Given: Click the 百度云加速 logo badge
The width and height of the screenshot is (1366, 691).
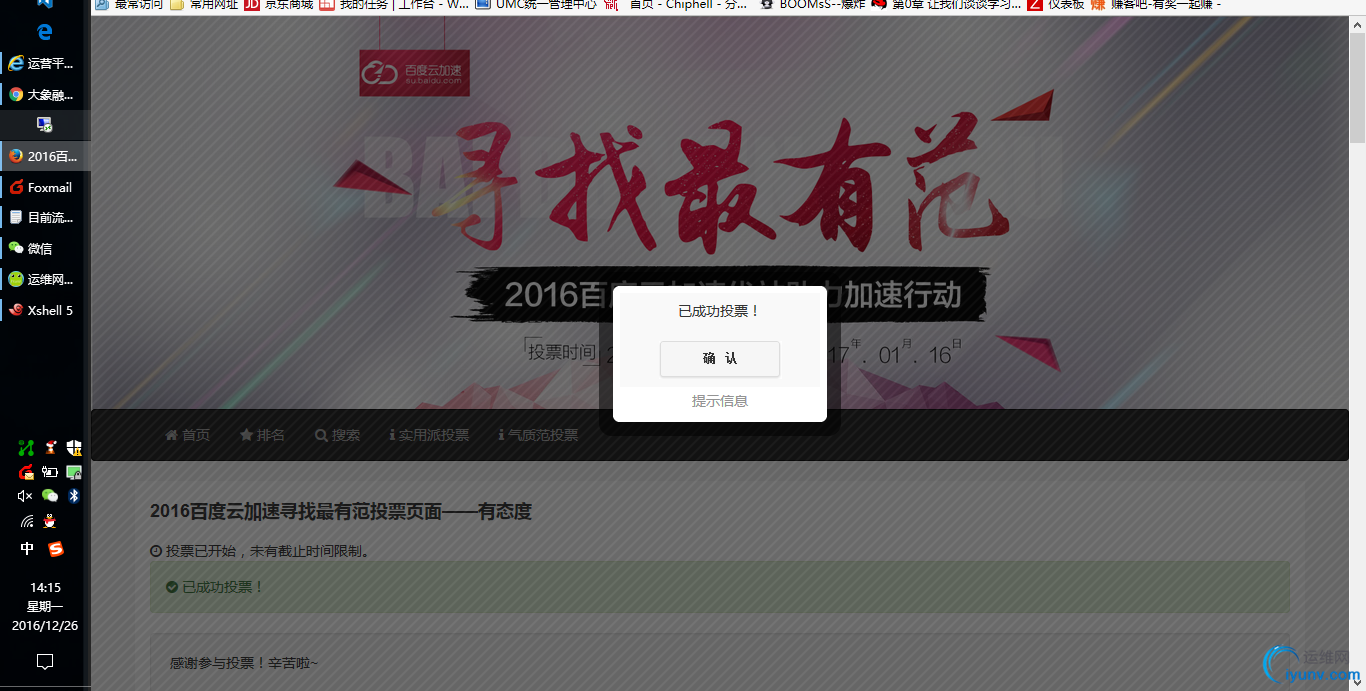Looking at the screenshot, I should (x=414, y=73).
